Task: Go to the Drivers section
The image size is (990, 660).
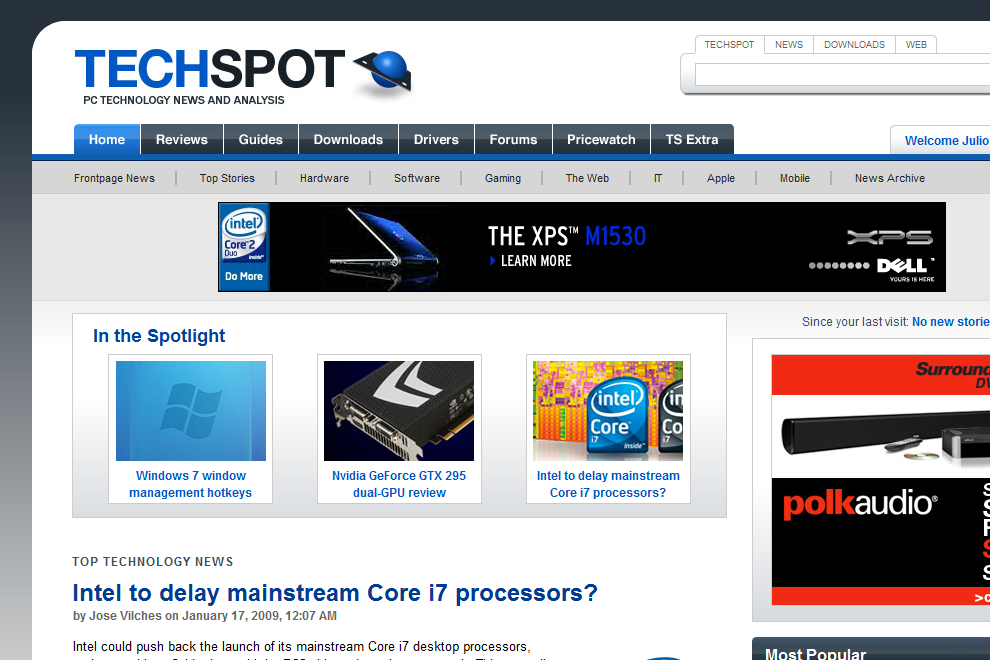Action: (x=436, y=140)
